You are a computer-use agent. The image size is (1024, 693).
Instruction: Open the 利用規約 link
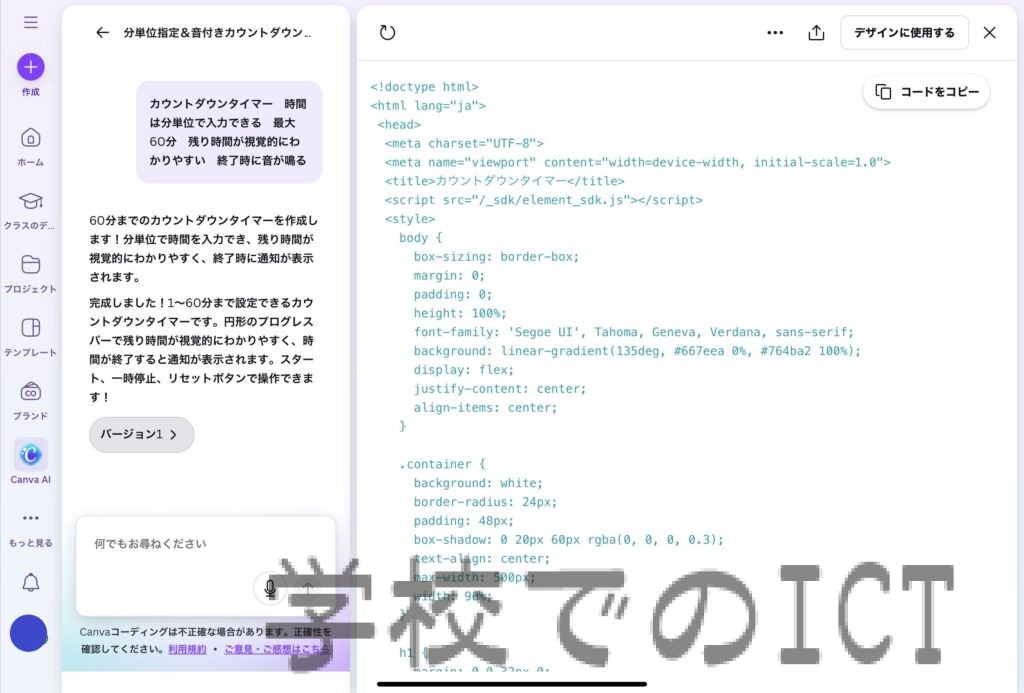coord(187,649)
